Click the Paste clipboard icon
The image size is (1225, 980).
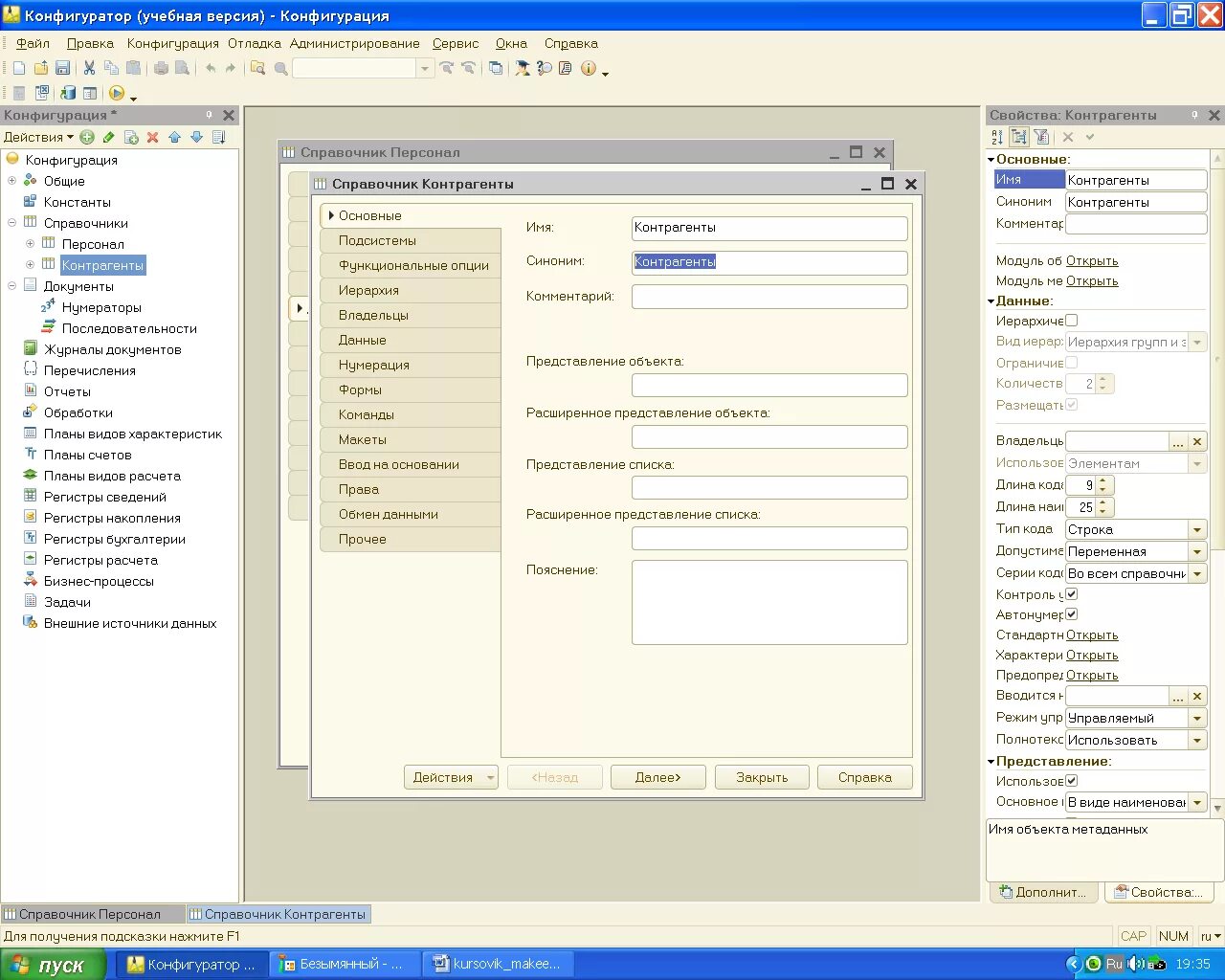click(133, 68)
